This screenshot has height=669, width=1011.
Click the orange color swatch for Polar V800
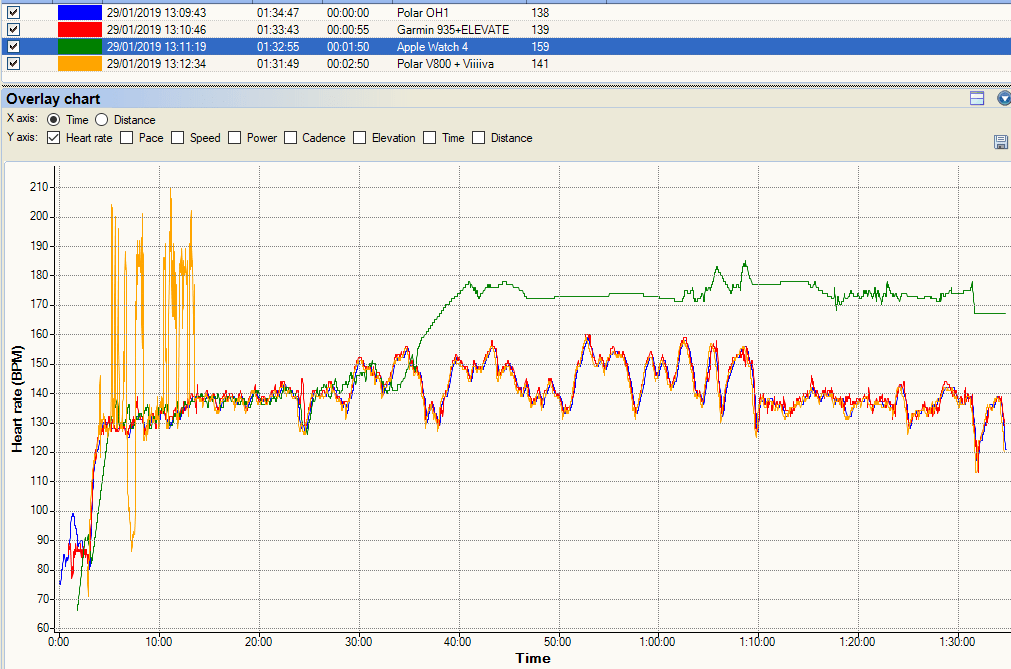(80, 63)
